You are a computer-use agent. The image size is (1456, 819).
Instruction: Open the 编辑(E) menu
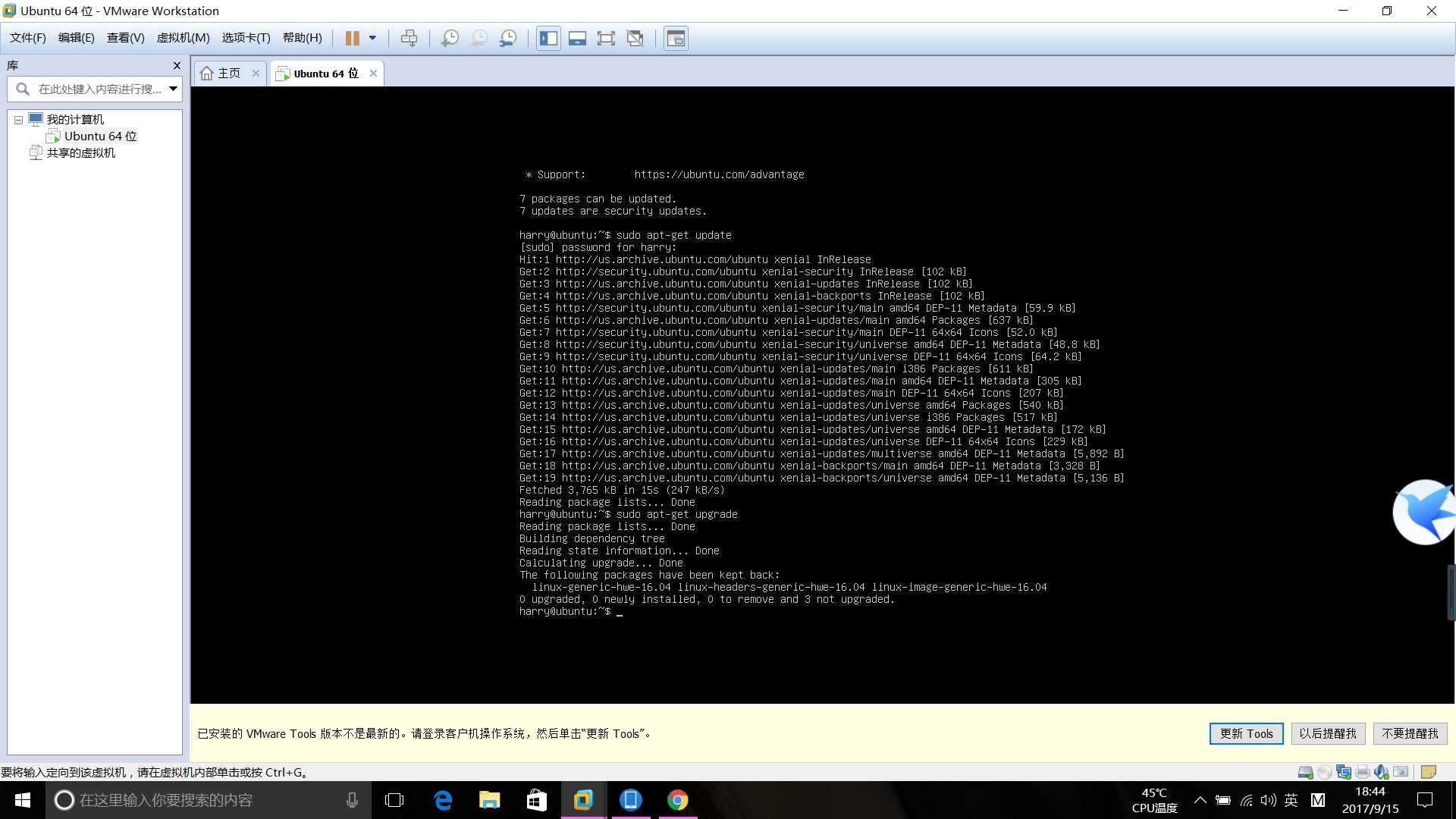point(76,38)
